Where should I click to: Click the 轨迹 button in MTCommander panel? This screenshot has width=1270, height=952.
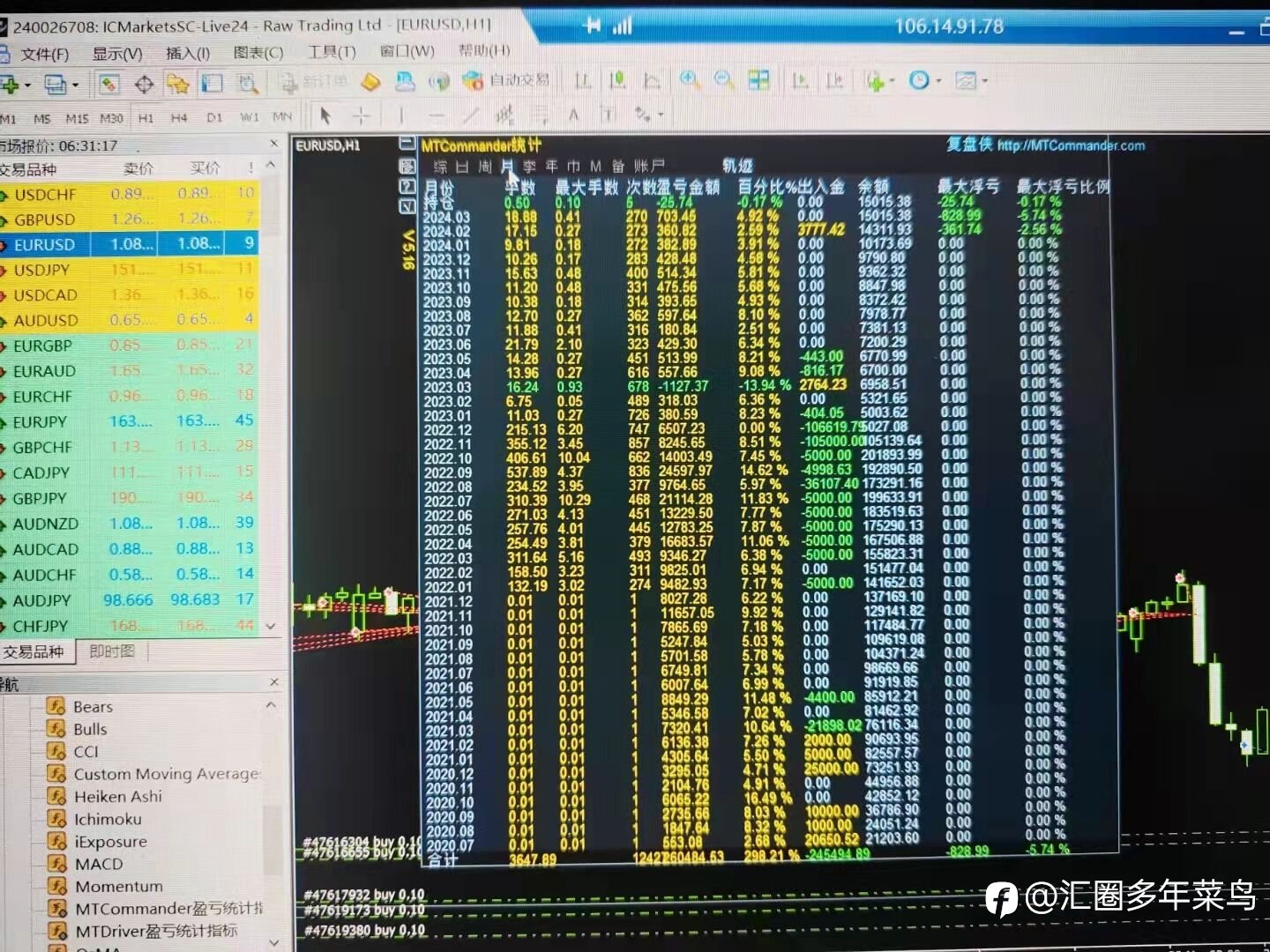tap(737, 165)
